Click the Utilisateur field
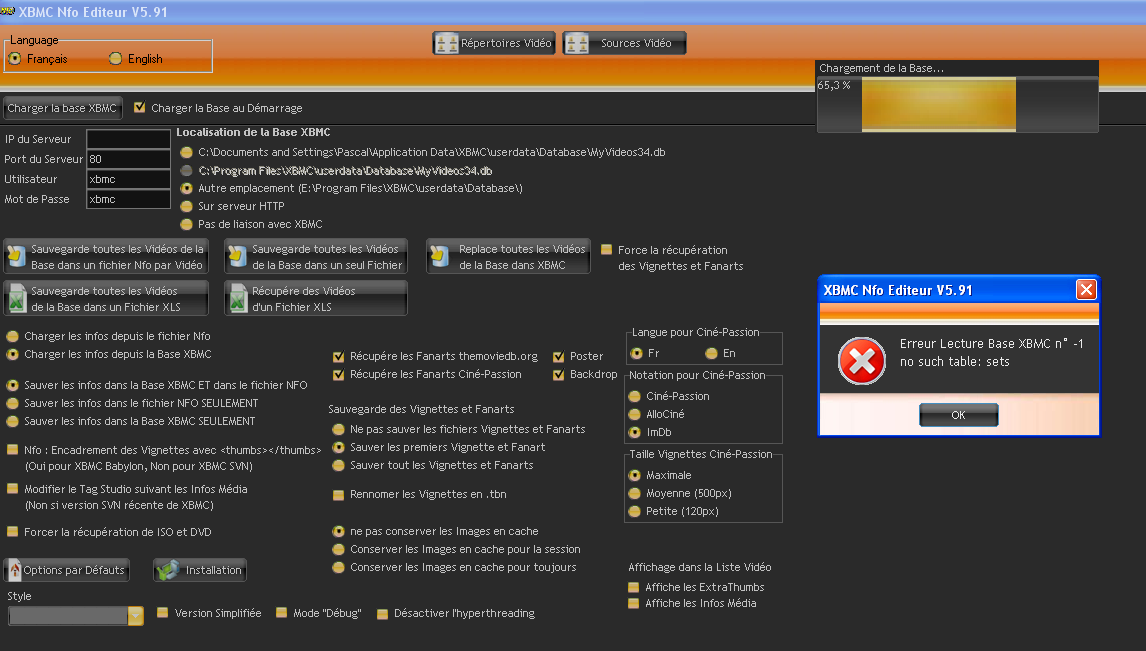The width and height of the screenshot is (1146, 651). pos(128,179)
